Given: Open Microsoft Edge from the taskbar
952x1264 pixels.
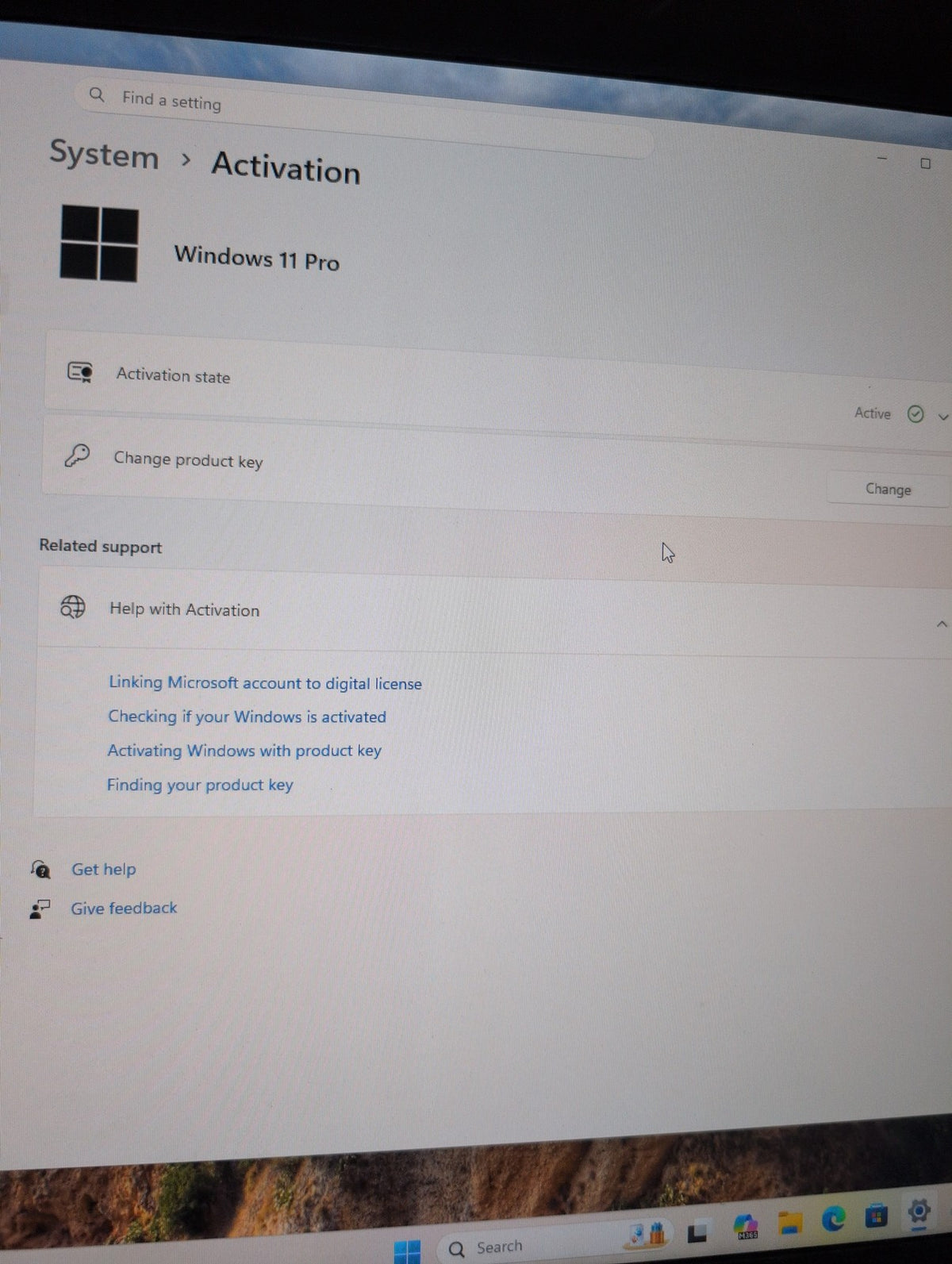Looking at the screenshot, I should click(x=833, y=1218).
